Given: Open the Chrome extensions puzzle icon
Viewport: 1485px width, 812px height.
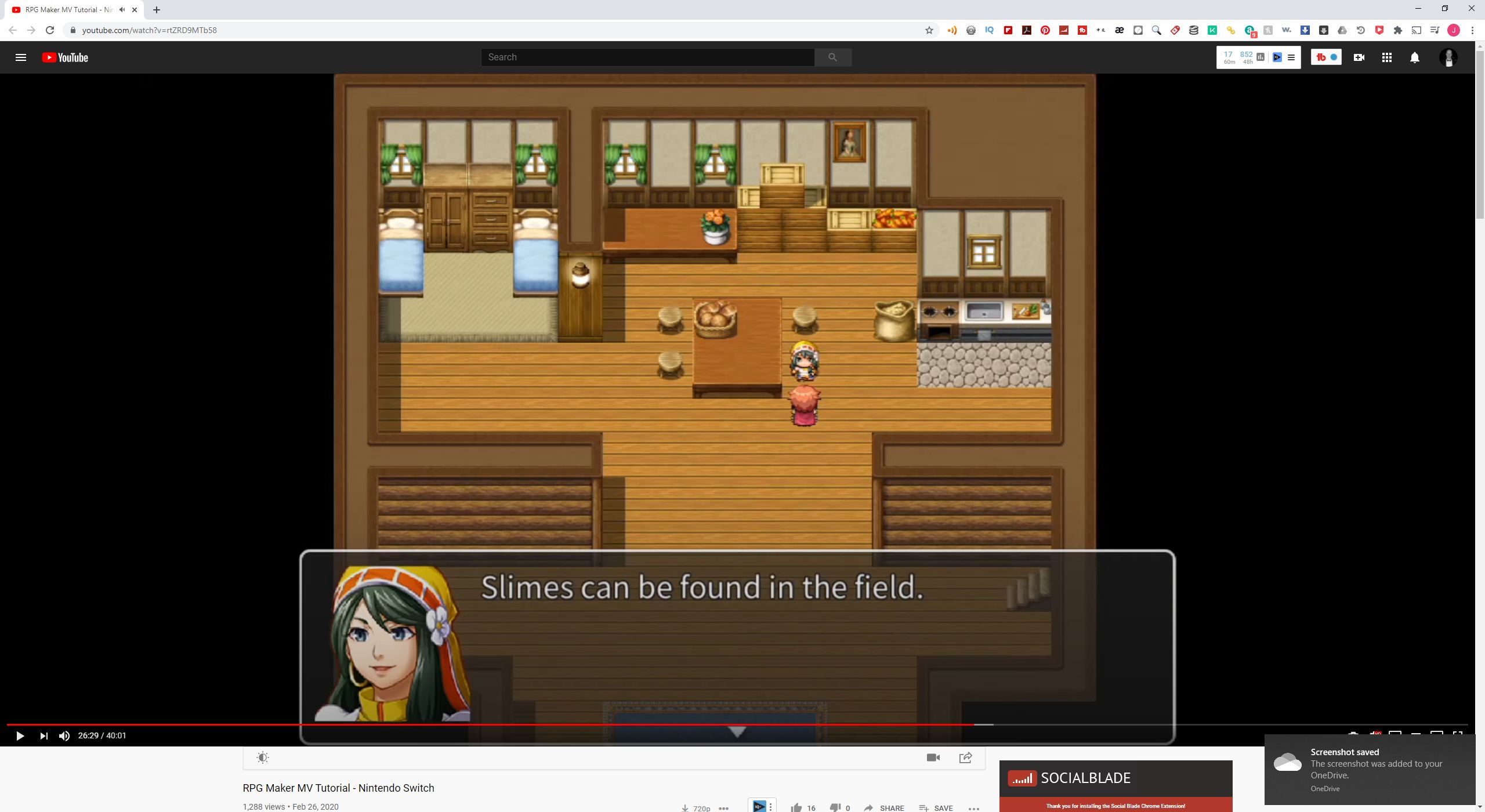Looking at the screenshot, I should 1398,30.
